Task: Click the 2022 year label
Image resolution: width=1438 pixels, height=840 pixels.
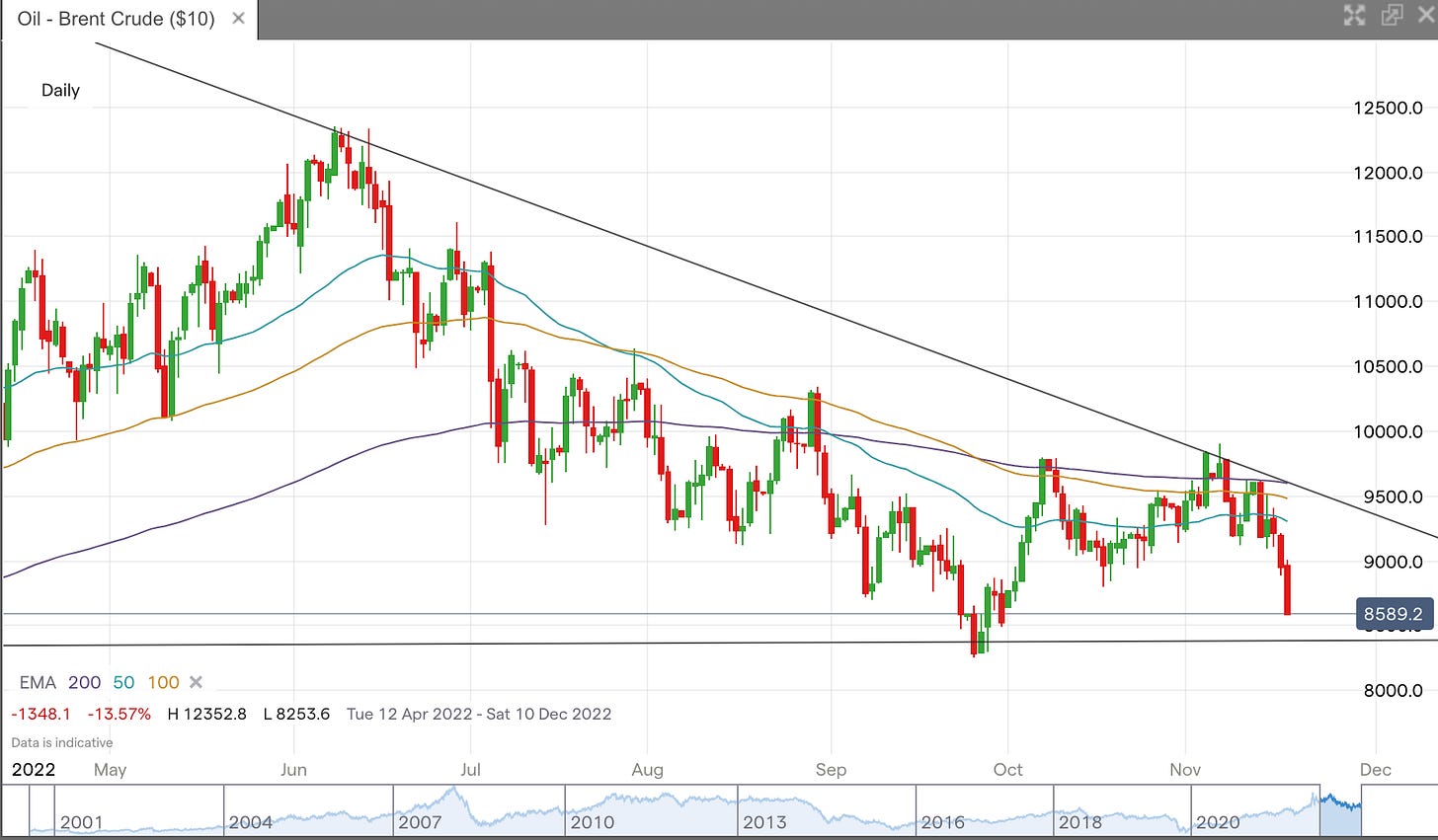Action: (x=34, y=769)
